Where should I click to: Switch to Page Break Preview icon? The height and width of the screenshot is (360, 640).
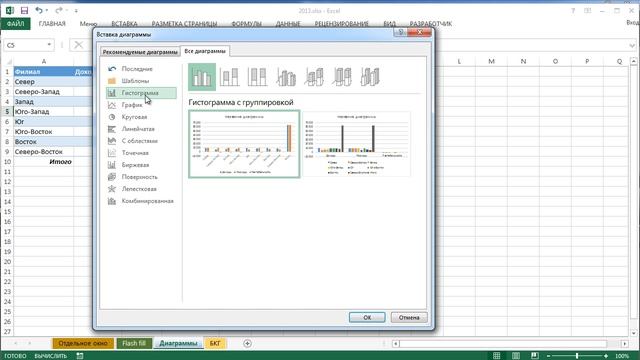click(x=535, y=356)
